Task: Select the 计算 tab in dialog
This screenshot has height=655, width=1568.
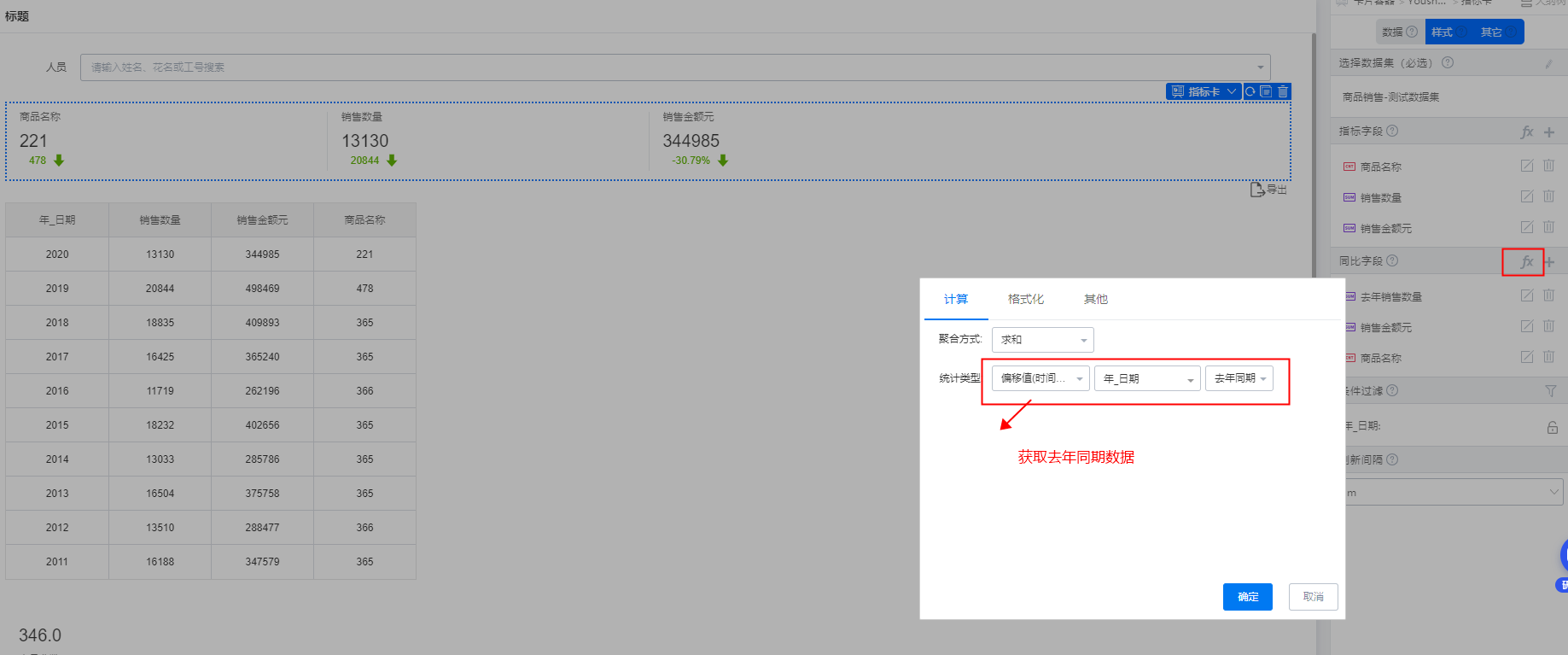Action: (x=956, y=299)
